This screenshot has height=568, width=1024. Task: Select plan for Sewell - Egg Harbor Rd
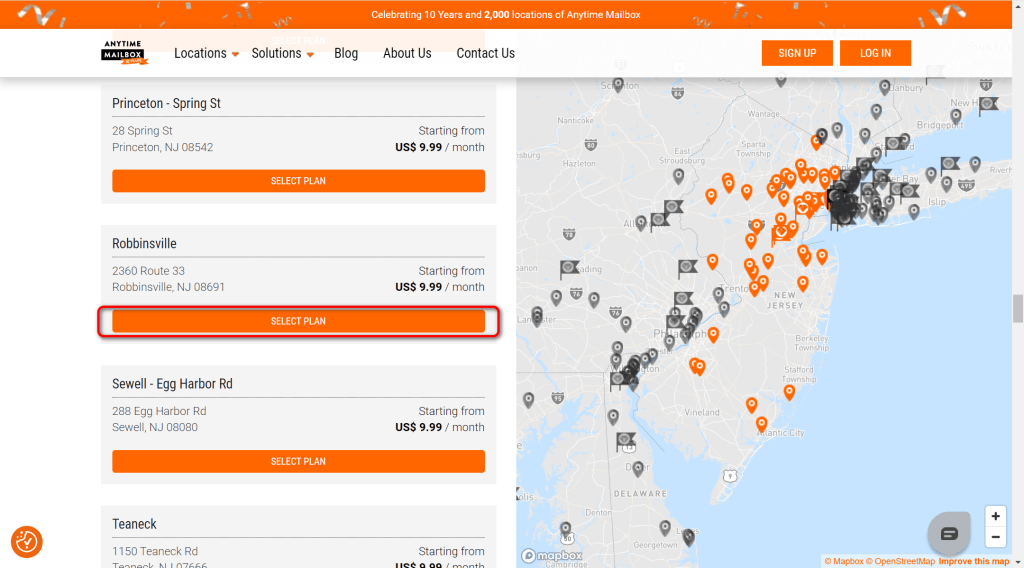(298, 462)
